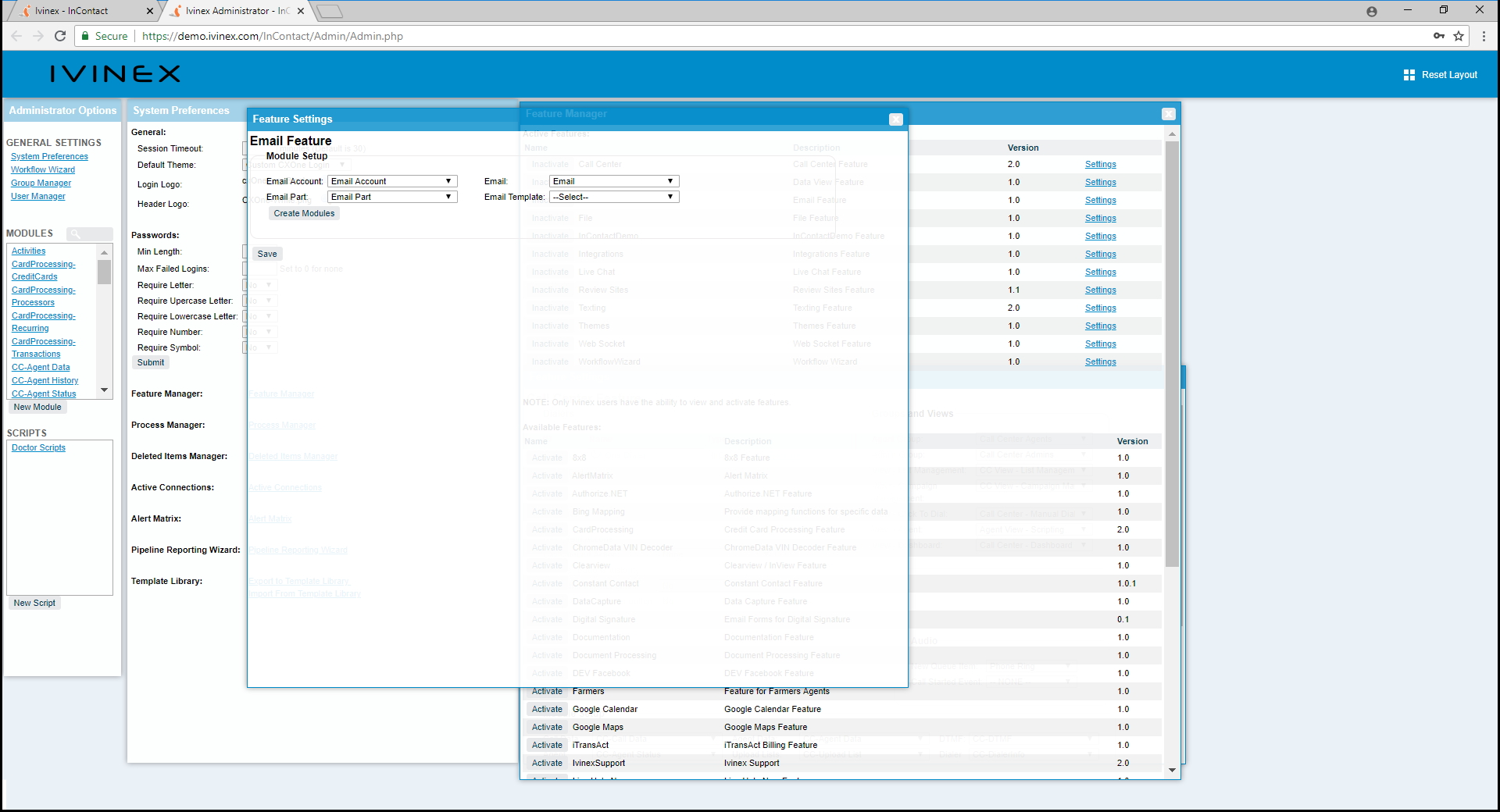Open the Email Part dropdown
Image resolution: width=1500 pixels, height=812 pixels.
click(x=392, y=197)
